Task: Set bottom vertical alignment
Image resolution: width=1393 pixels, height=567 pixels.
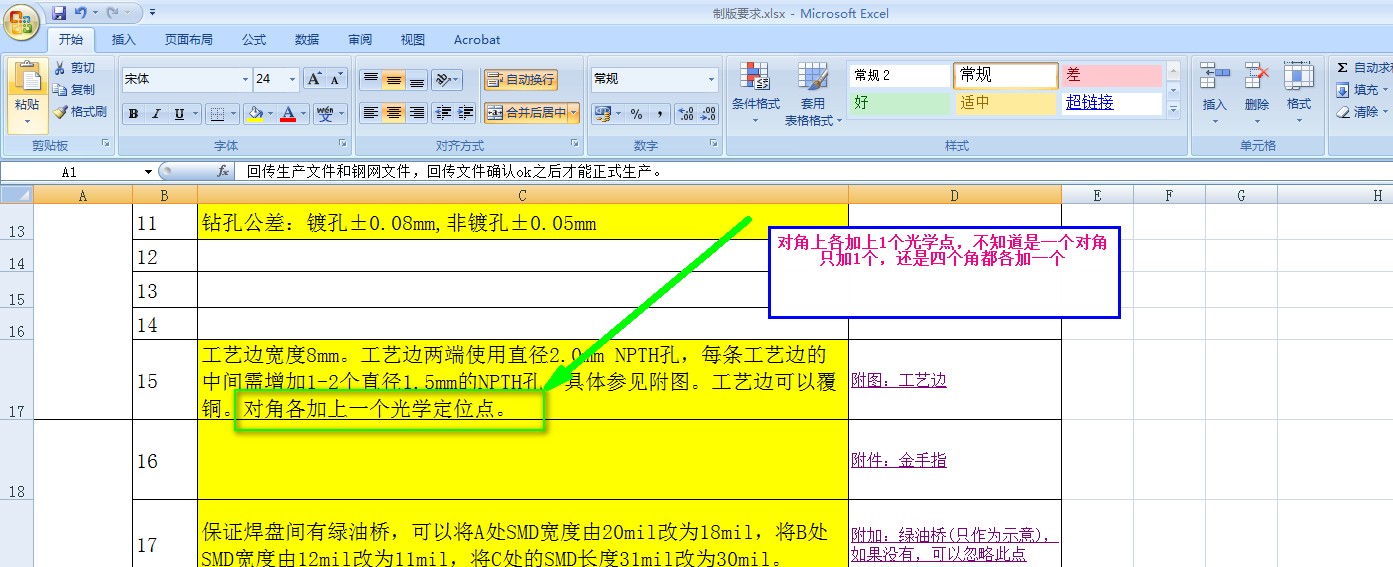Action: click(417, 80)
